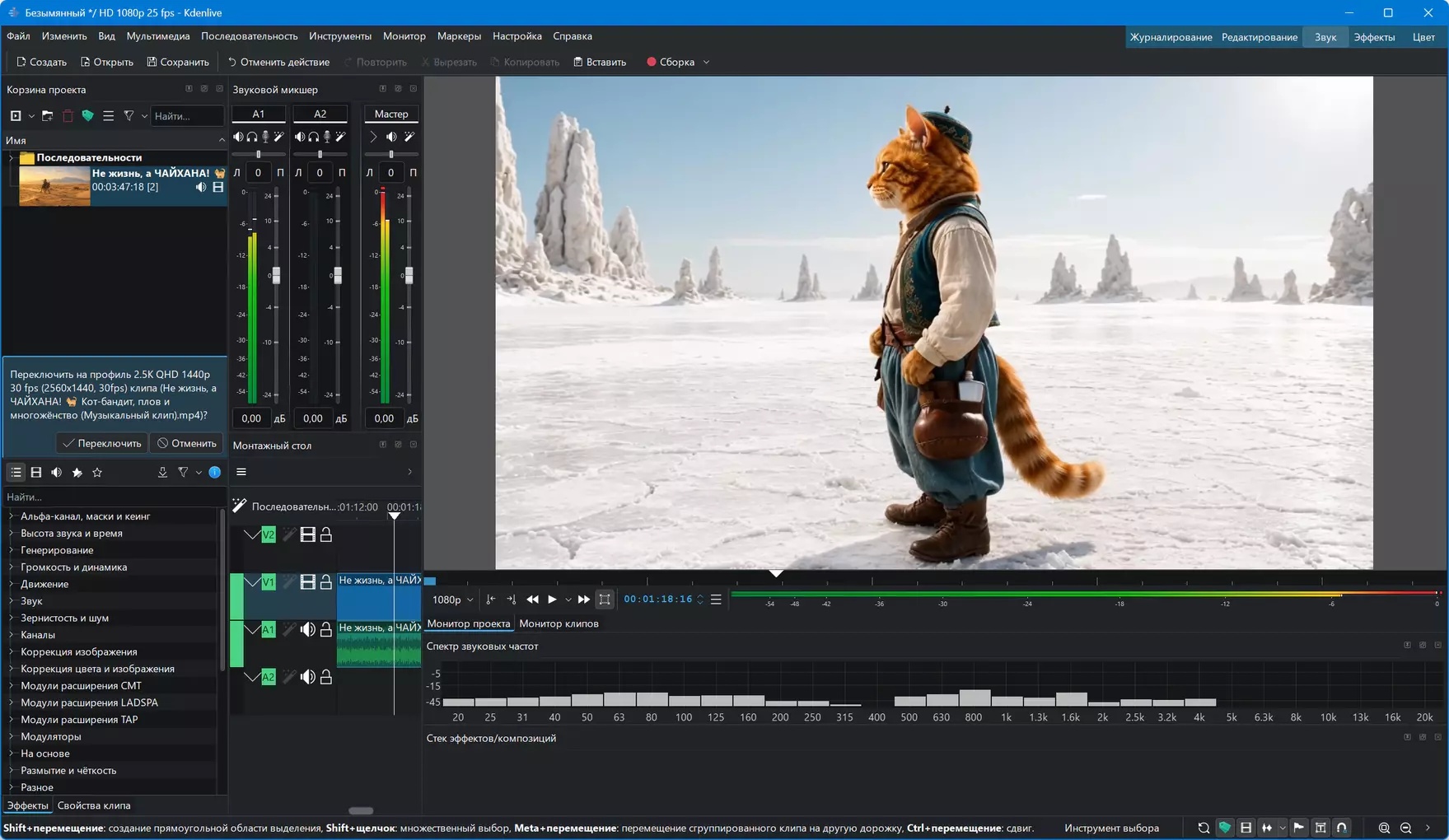Toggle the blue info icon in effects panel
The width and height of the screenshot is (1449, 840).
(215, 472)
